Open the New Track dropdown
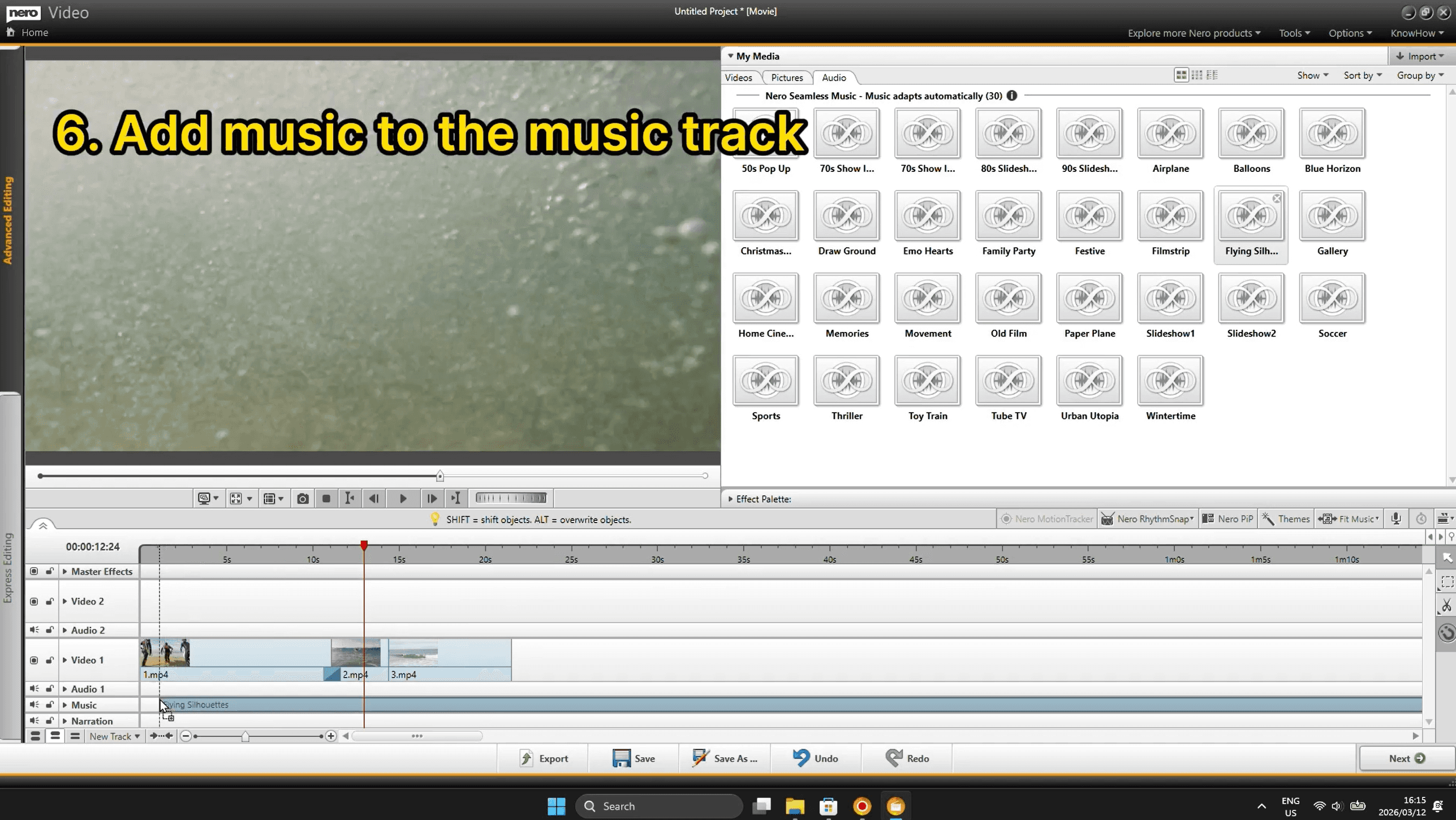 (114, 736)
